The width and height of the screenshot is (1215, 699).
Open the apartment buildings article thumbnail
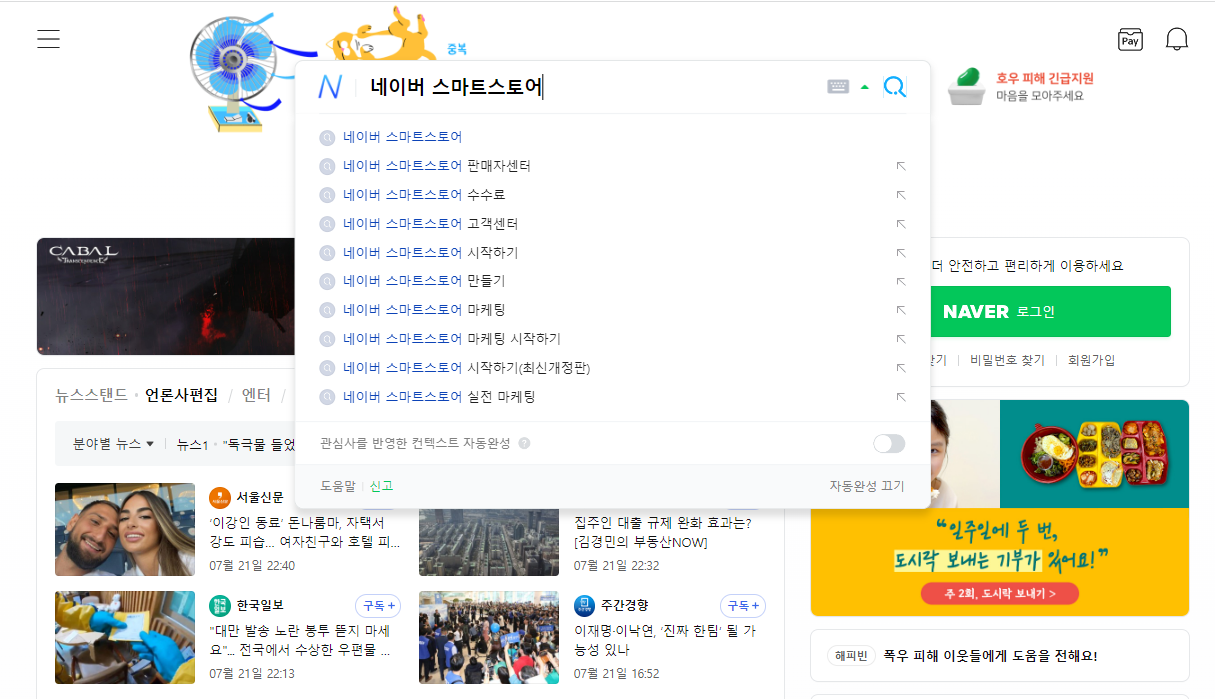coord(489,542)
